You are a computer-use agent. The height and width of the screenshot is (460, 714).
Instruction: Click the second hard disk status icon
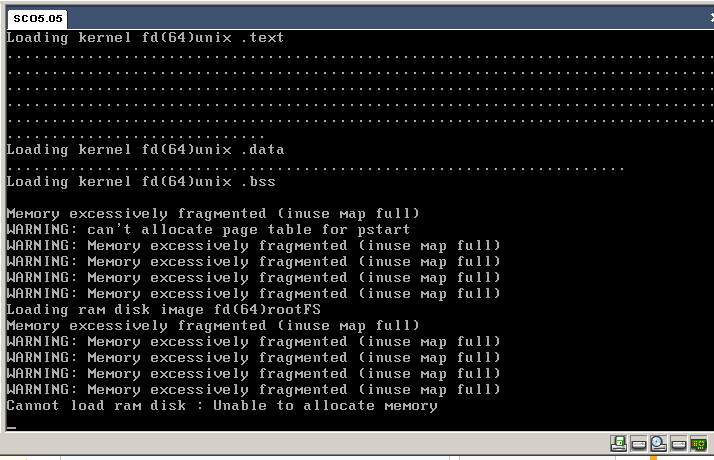pyautogui.click(x=677, y=443)
